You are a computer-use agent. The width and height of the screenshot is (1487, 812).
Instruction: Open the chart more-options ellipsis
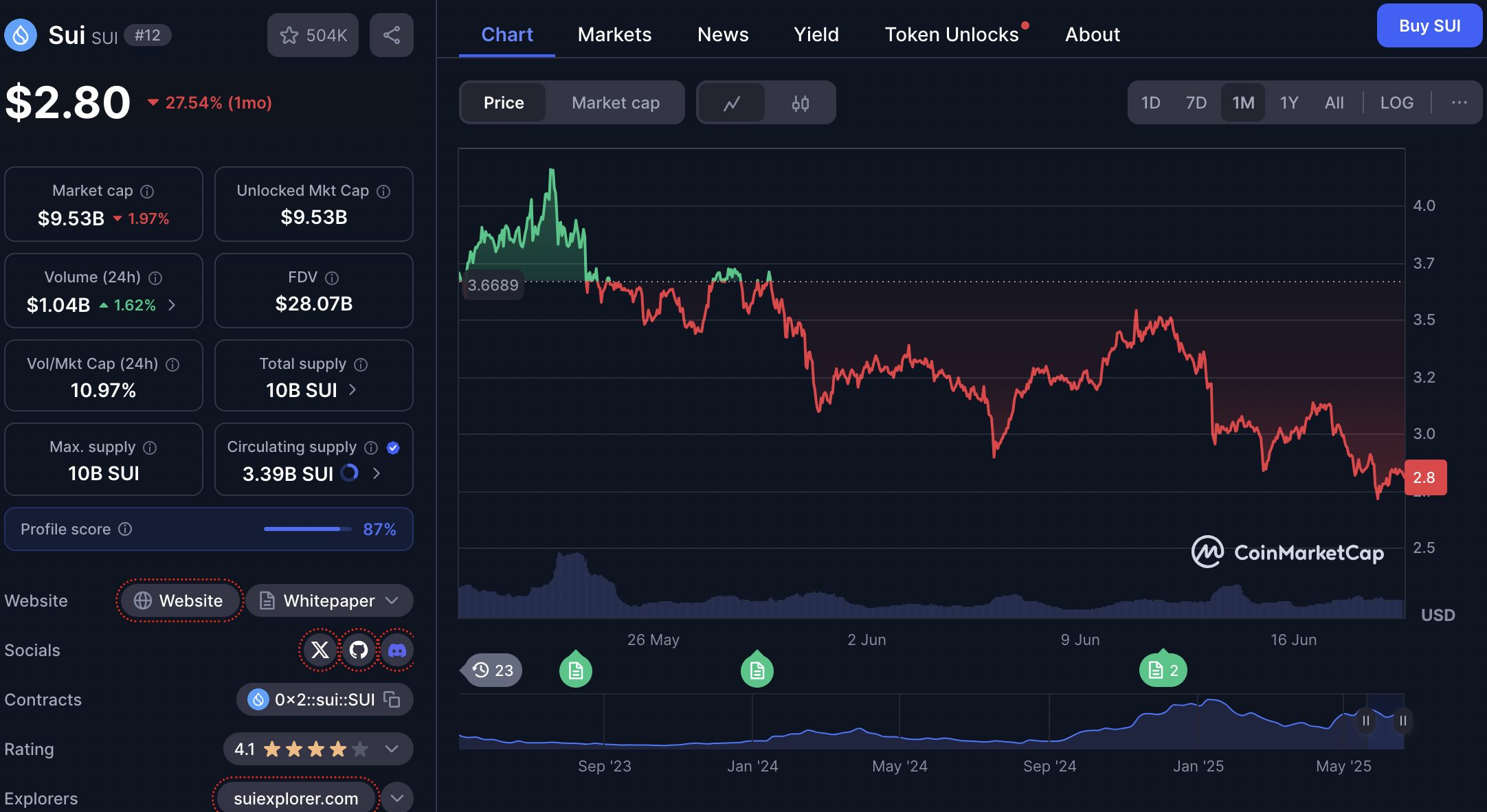click(1460, 102)
